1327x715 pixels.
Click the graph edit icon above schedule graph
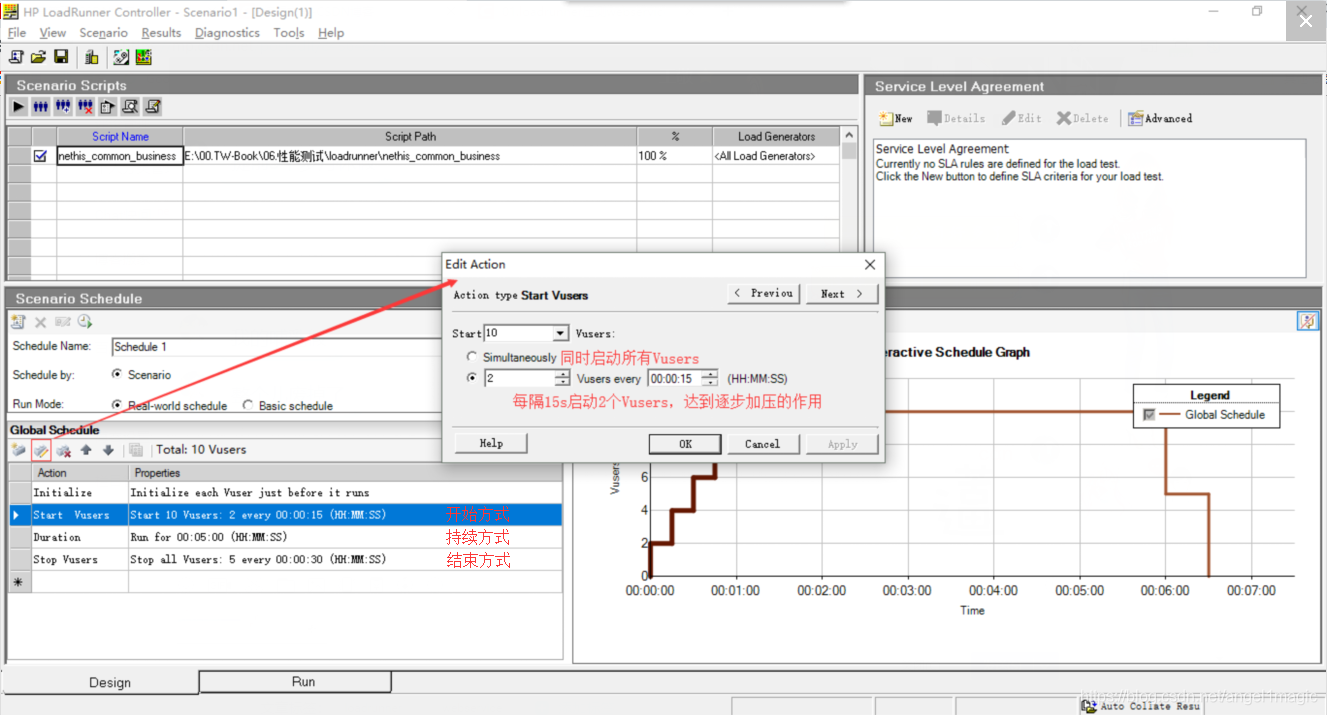coord(1308,321)
